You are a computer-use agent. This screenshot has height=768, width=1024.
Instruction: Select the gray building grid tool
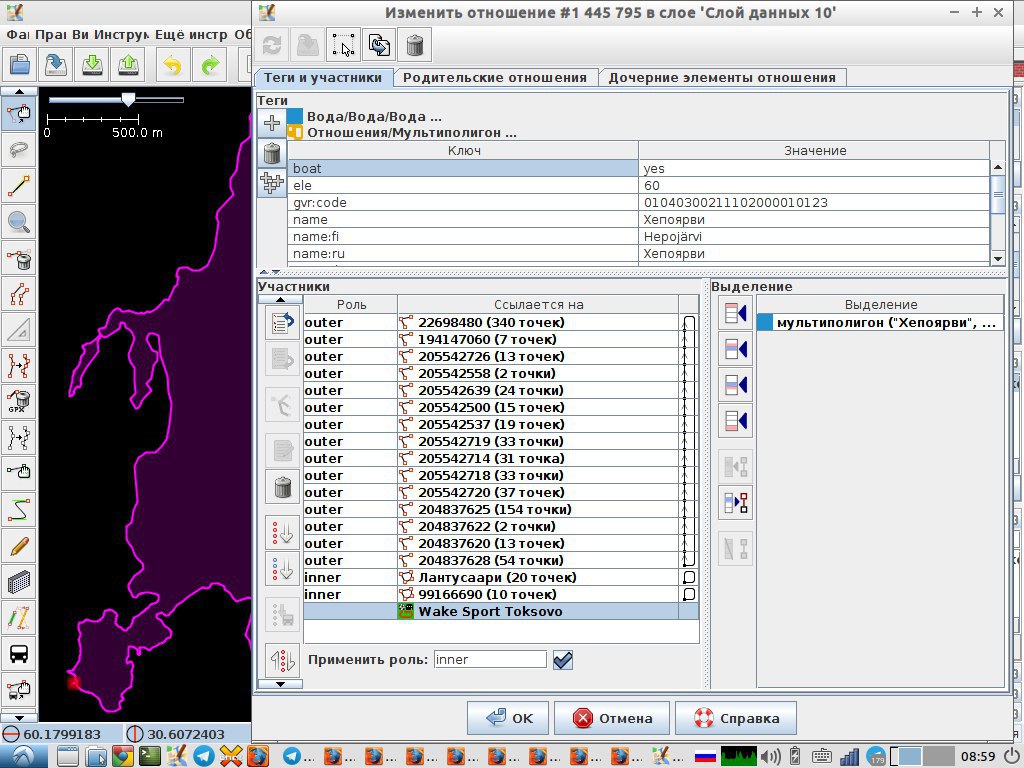[19, 581]
